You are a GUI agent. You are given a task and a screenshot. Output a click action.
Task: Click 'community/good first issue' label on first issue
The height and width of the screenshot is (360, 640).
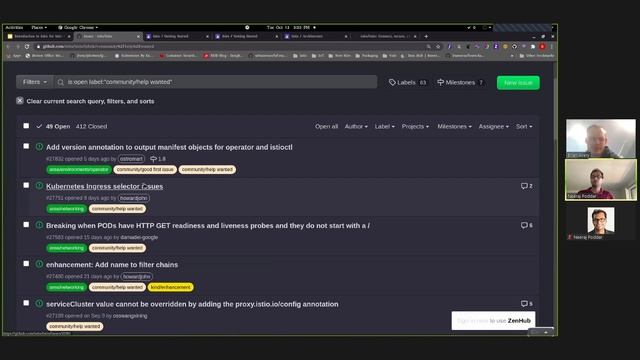click(x=145, y=169)
